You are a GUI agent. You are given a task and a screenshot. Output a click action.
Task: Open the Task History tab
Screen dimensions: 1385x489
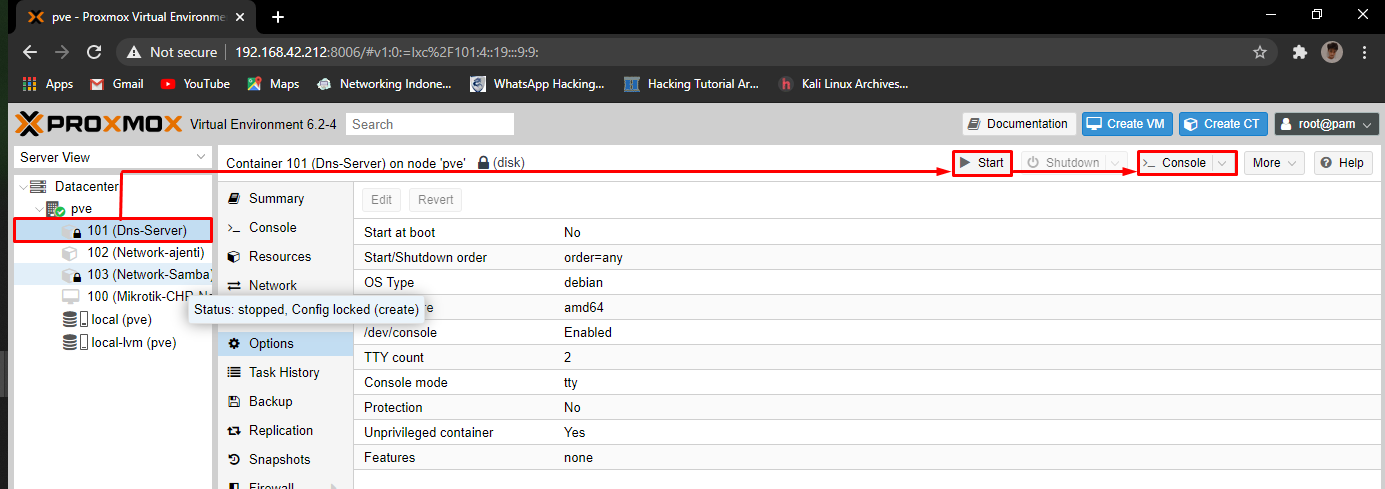click(x=285, y=372)
